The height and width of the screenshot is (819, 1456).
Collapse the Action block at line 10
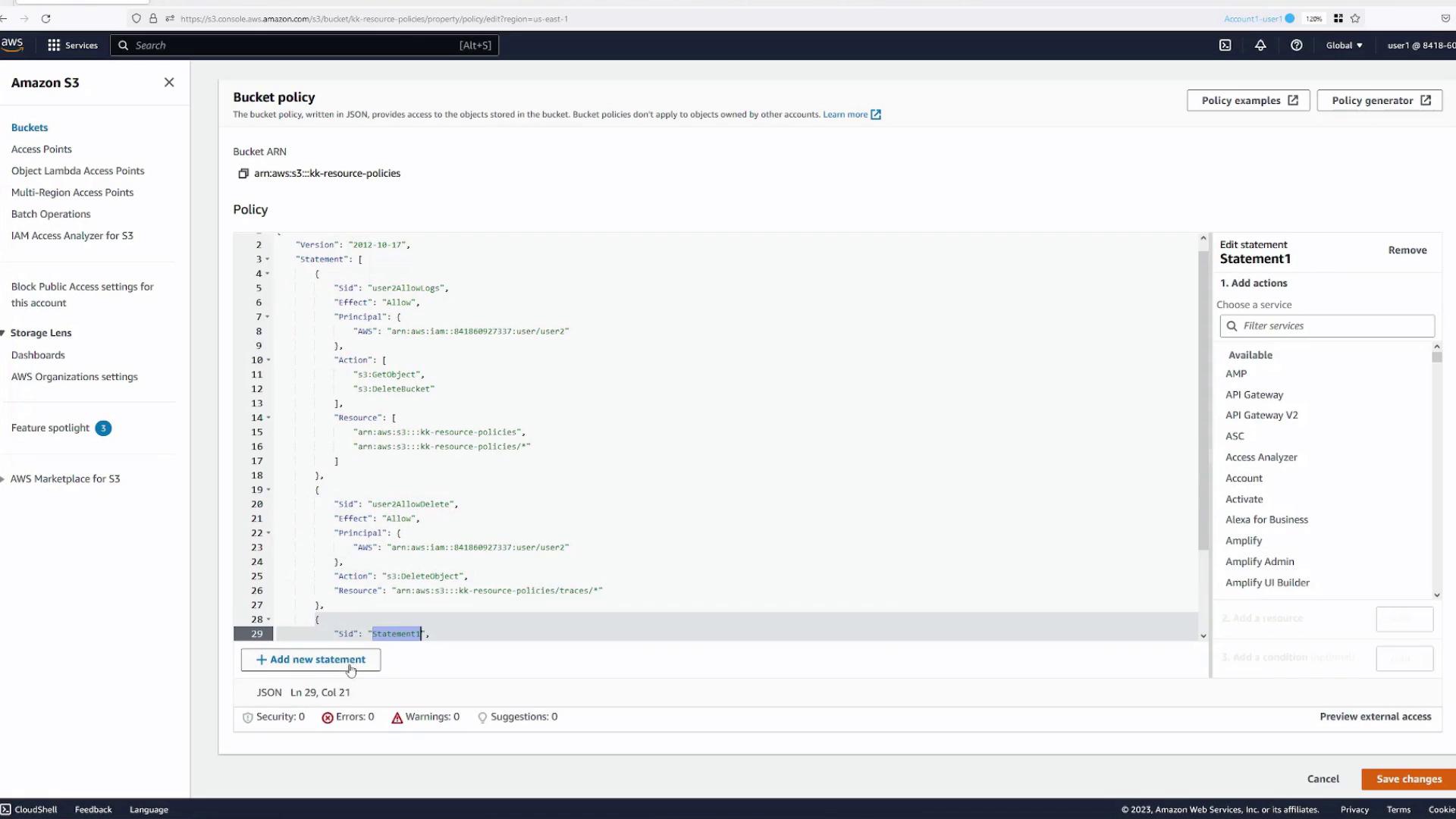[268, 360]
